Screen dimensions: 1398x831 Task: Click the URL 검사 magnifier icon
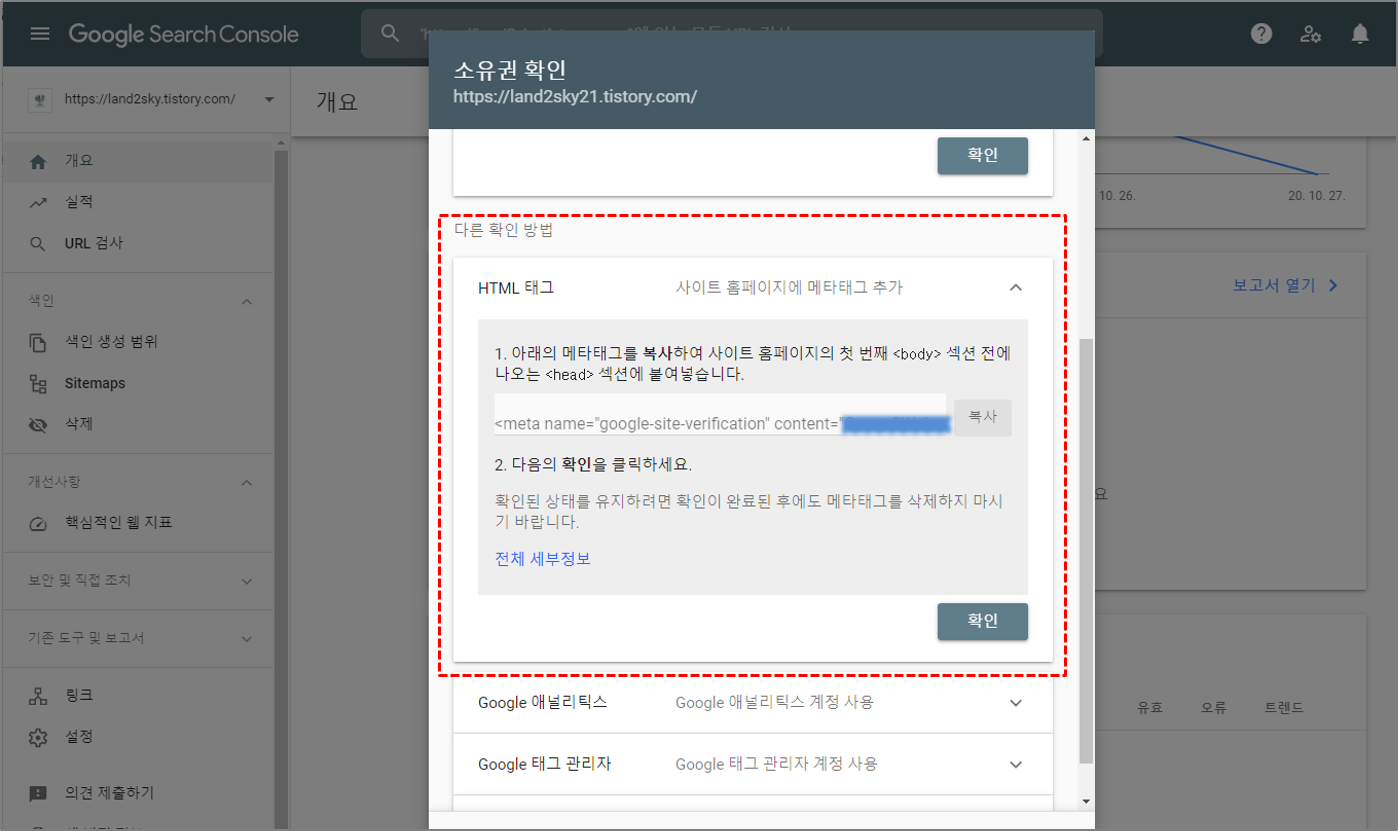38,244
